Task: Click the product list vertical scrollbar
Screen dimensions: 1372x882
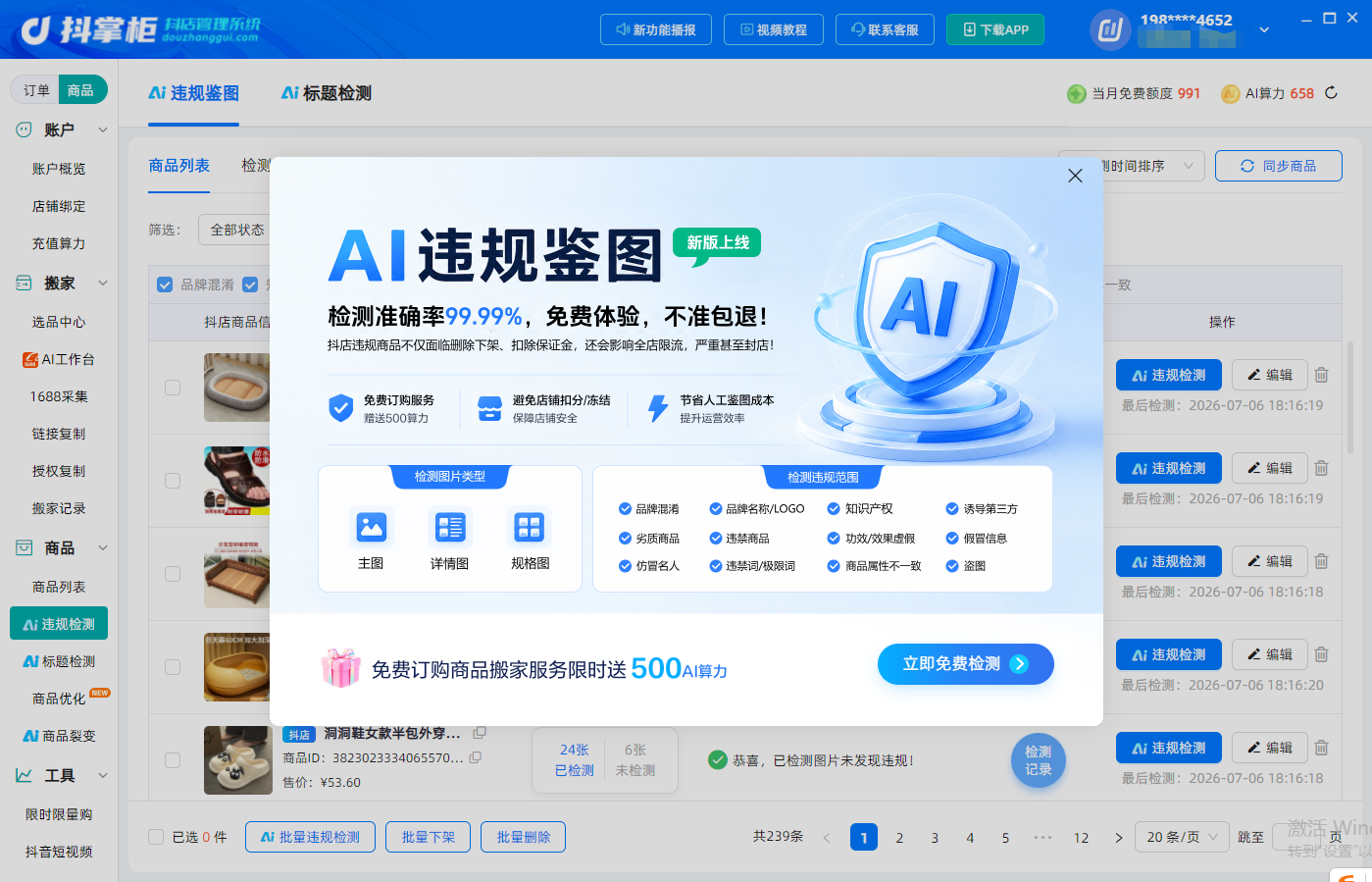Action: tap(1350, 397)
